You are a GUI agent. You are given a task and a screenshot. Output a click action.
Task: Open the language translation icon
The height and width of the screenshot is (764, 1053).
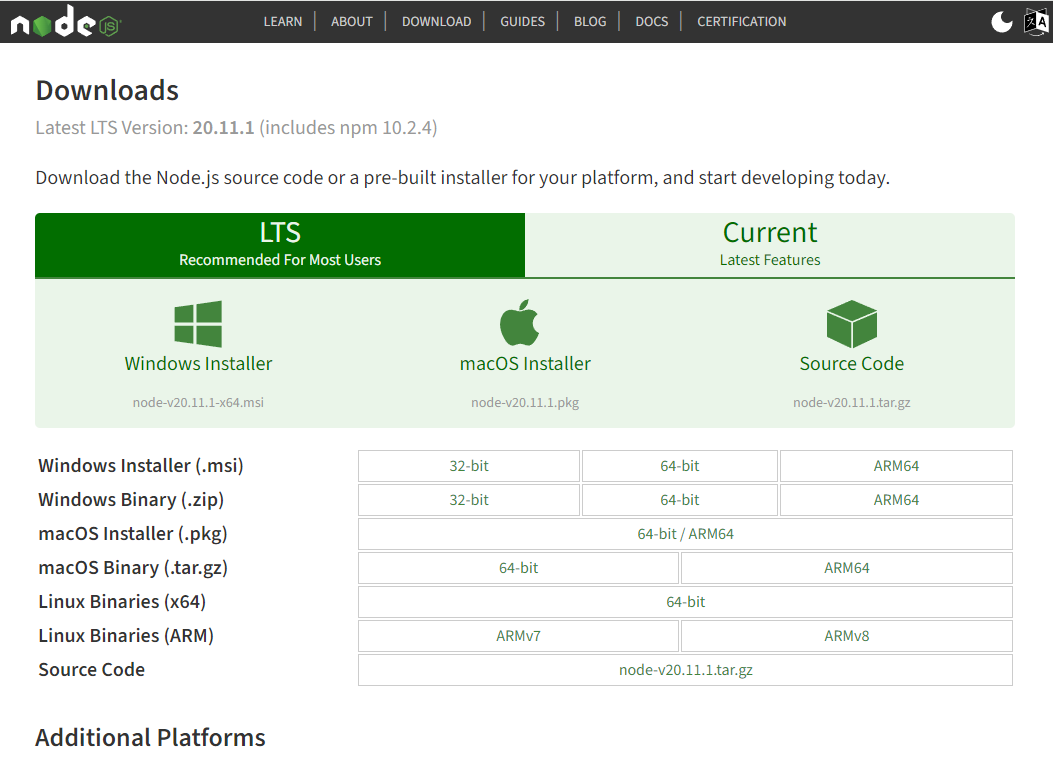(1036, 21)
